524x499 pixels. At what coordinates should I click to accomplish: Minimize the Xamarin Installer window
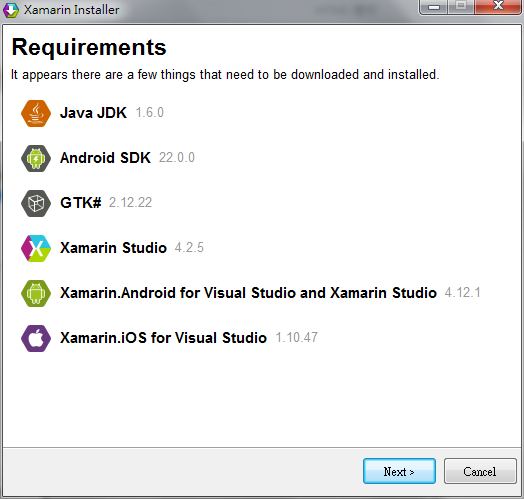click(434, 7)
